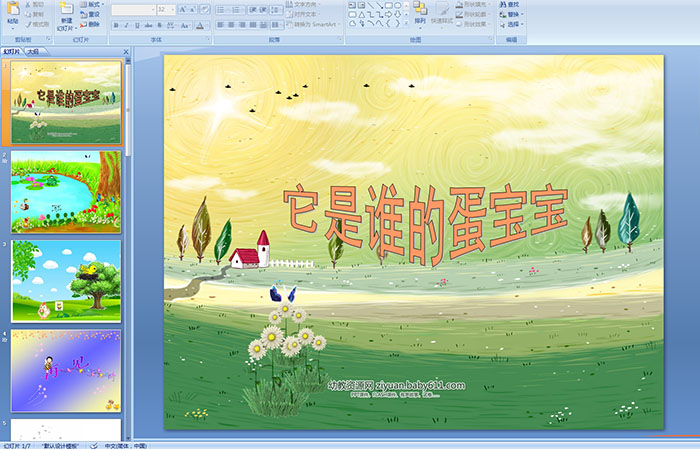
Task: Click the Copy (复制) icon
Action: [28, 14]
